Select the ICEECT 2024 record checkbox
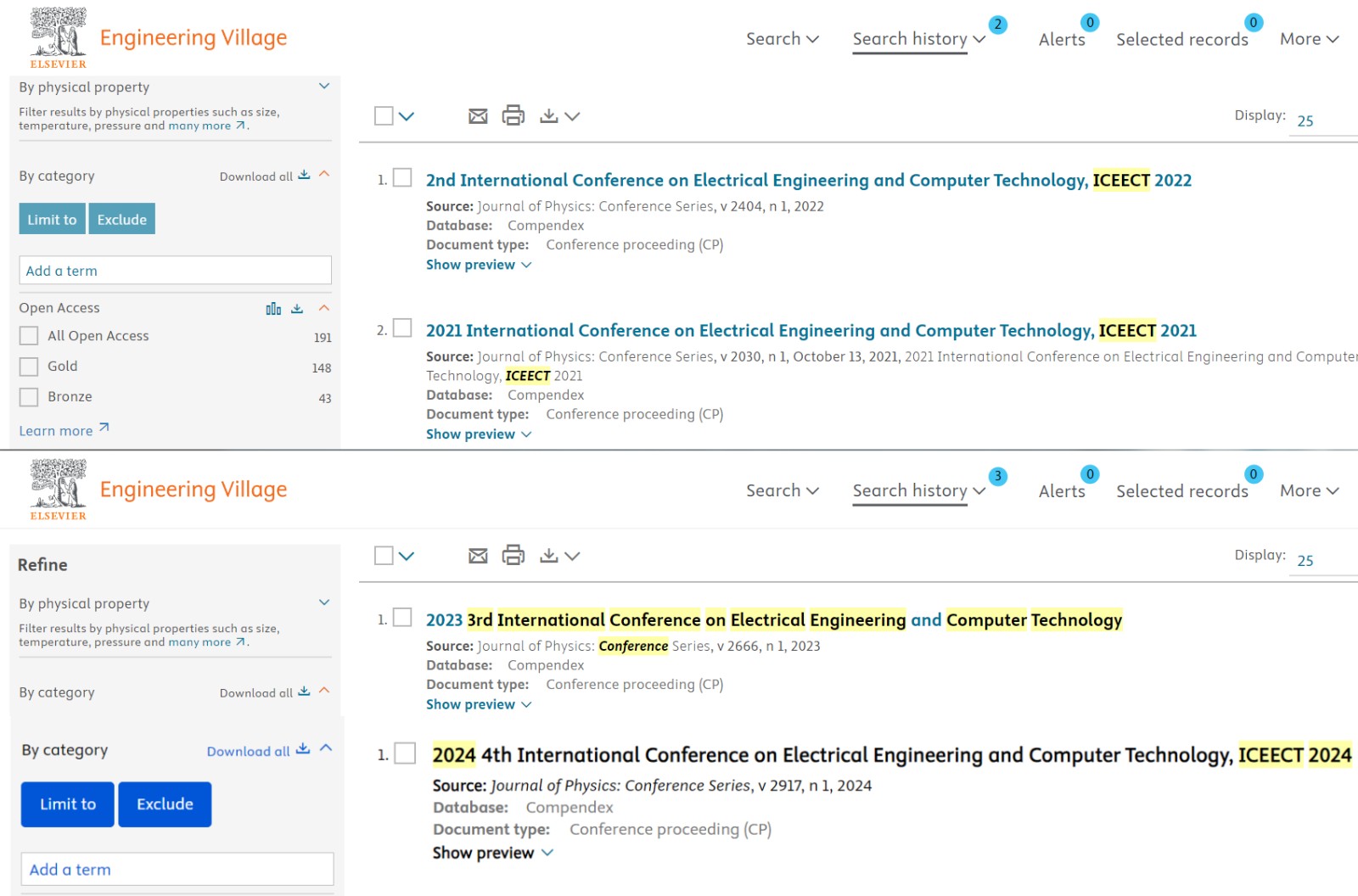Screen dimensions: 1358x896 pyautogui.click(x=406, y=753)
